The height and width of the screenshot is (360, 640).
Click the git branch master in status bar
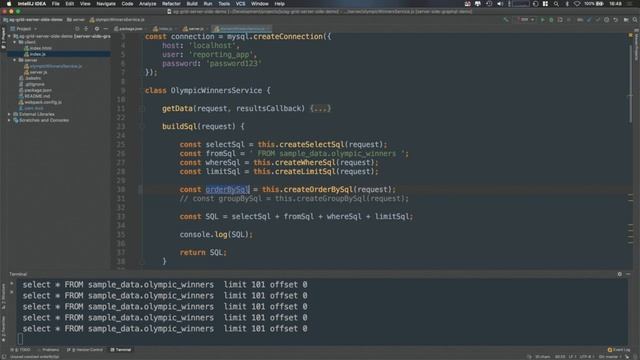pyautogui.click(x=611, y=357)
